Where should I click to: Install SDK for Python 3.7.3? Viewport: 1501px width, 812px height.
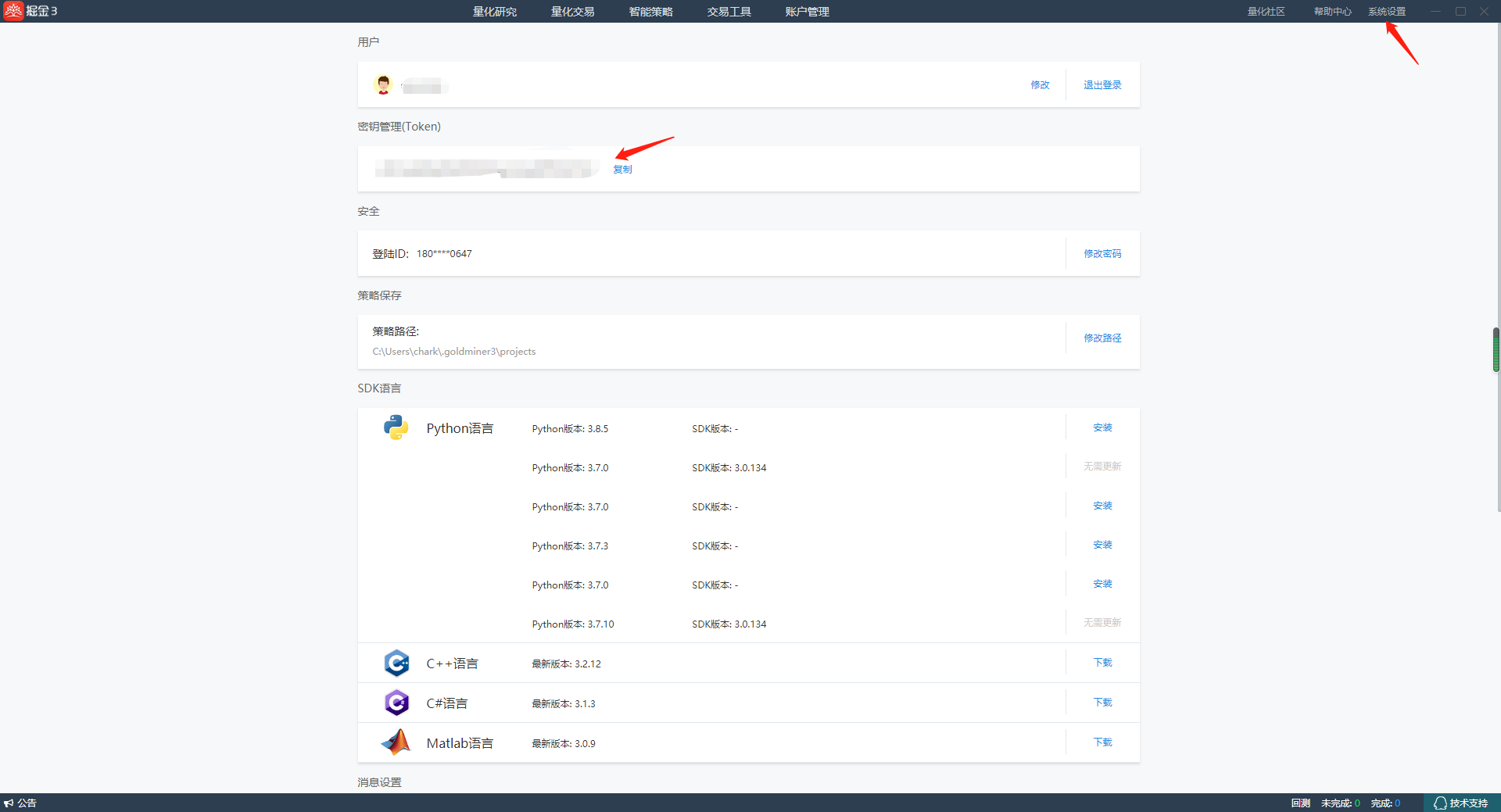click(x=1102, y=545)
